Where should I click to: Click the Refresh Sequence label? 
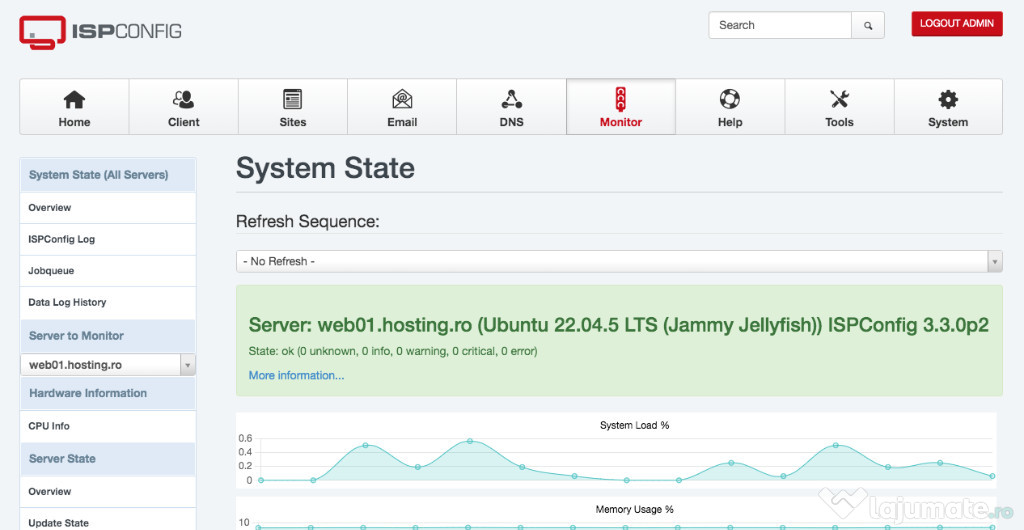click(308, 221)
